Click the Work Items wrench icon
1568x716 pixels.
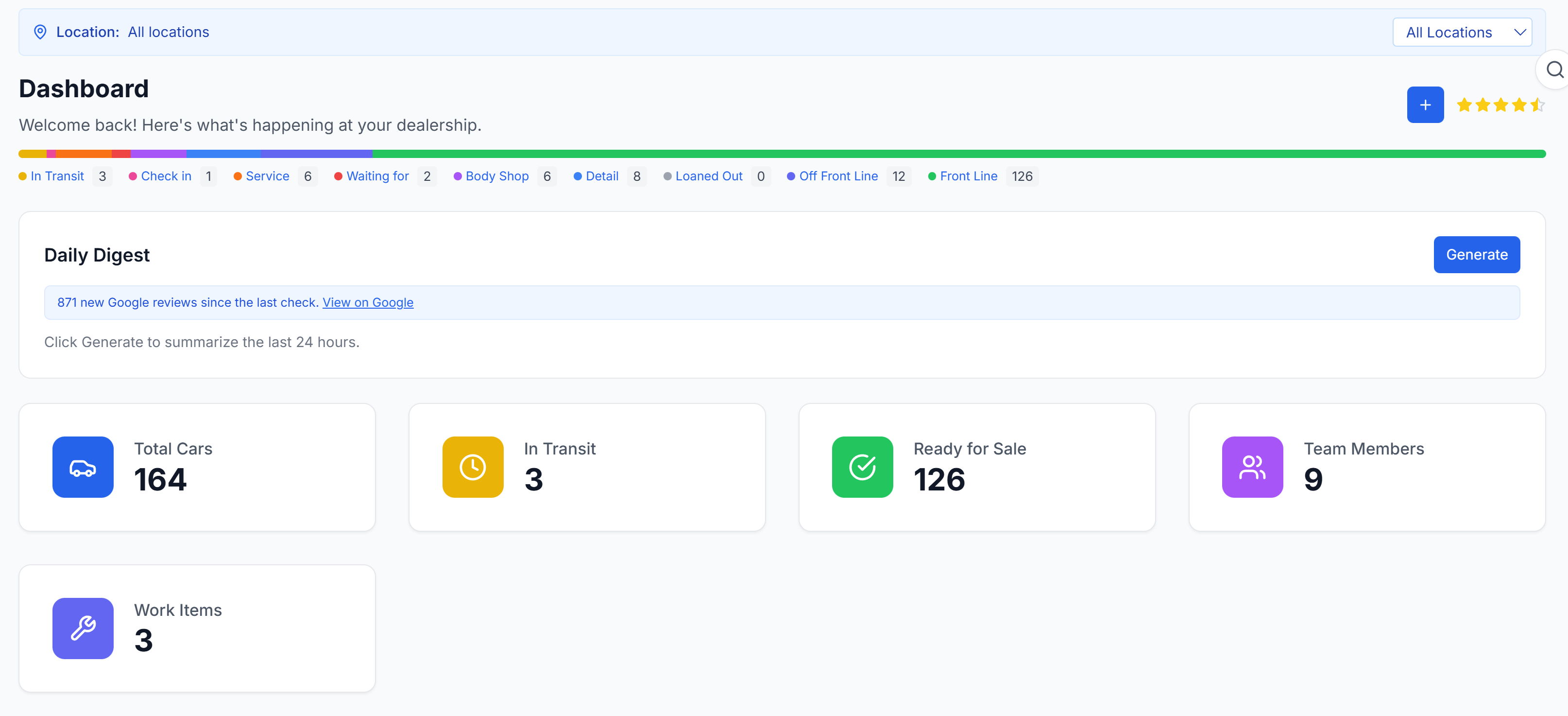click(83, 628)
